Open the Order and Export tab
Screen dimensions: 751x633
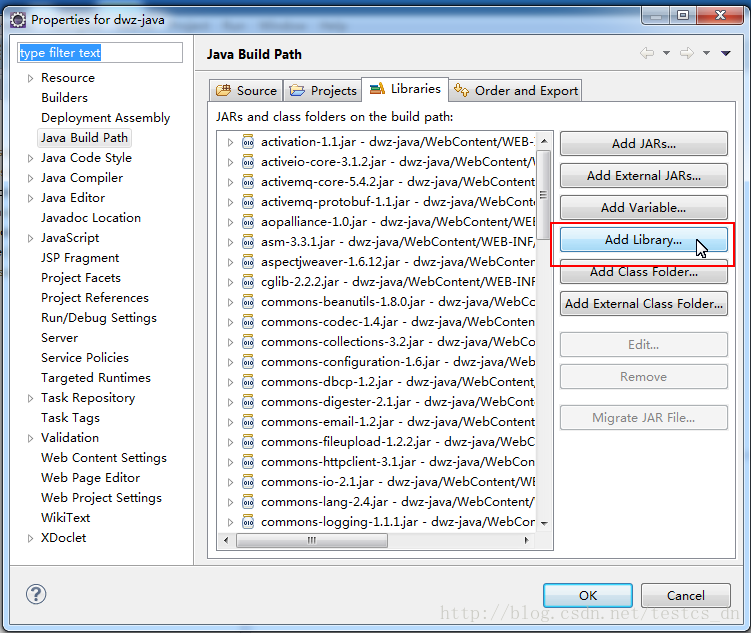point(516,90)
